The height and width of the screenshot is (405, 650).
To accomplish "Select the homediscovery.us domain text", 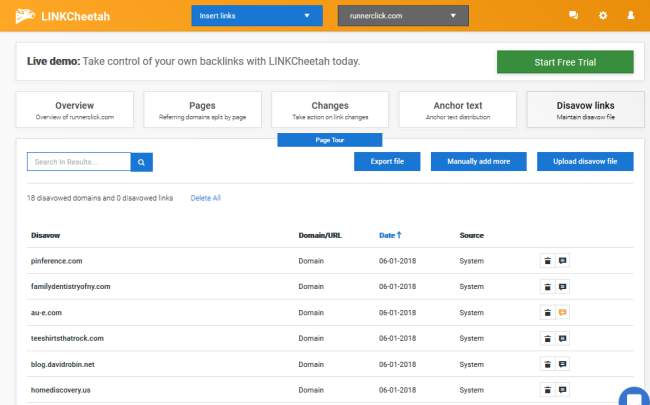I will (x=61, y=390).
